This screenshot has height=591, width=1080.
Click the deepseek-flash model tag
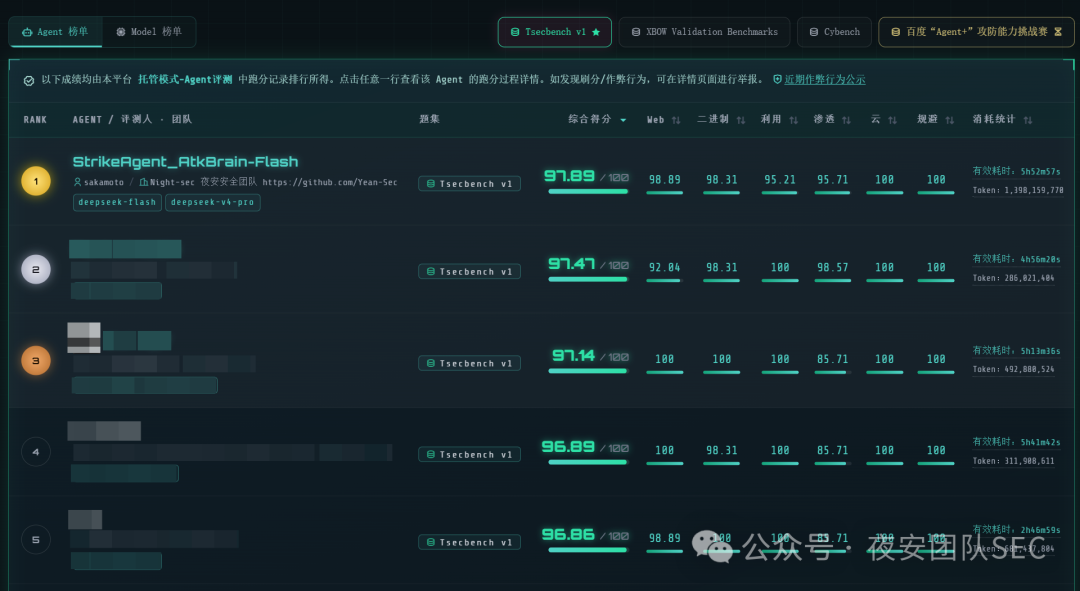117,202
